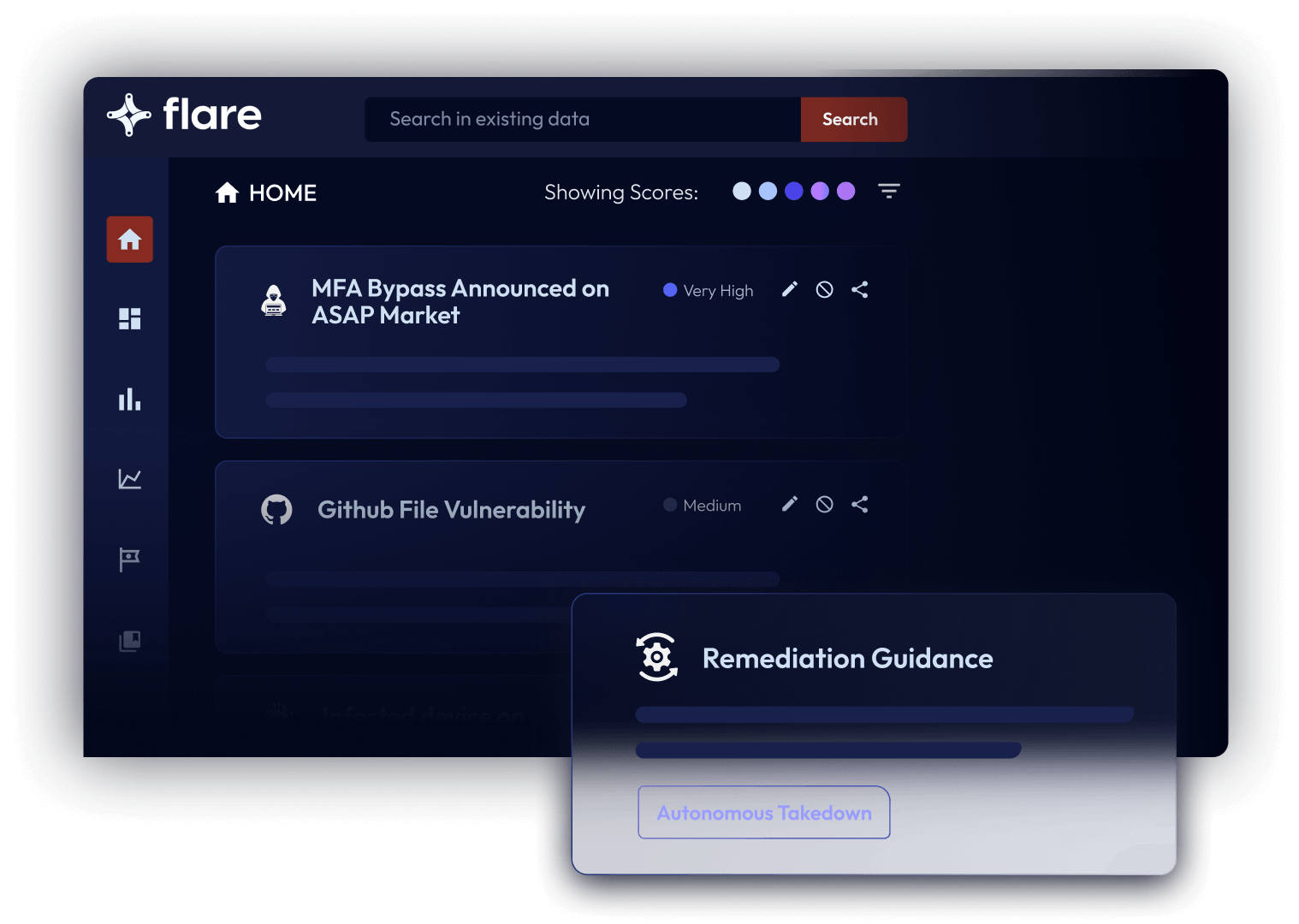Toggle the dark blue score dot

tap(794, 192)
